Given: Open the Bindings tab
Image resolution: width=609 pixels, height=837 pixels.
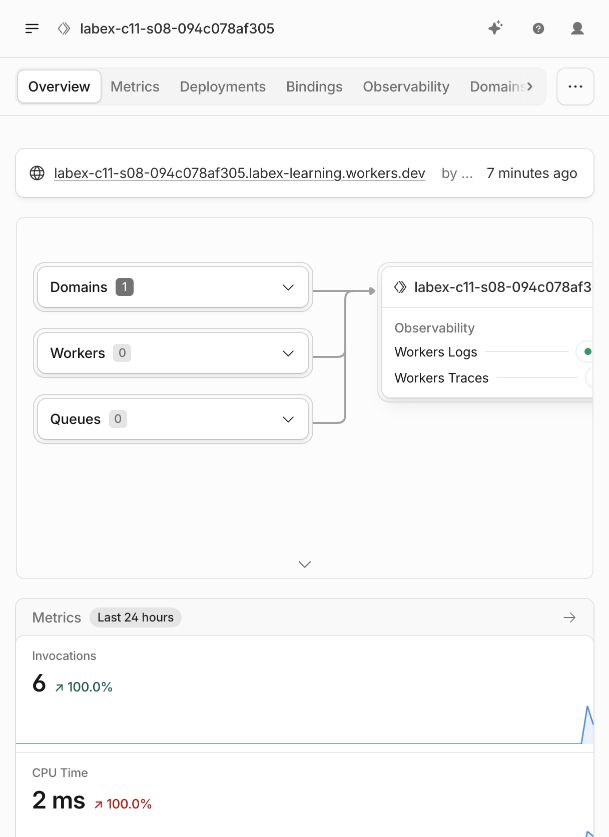Looking at the screenshot, I should click(x=314, y=86).
